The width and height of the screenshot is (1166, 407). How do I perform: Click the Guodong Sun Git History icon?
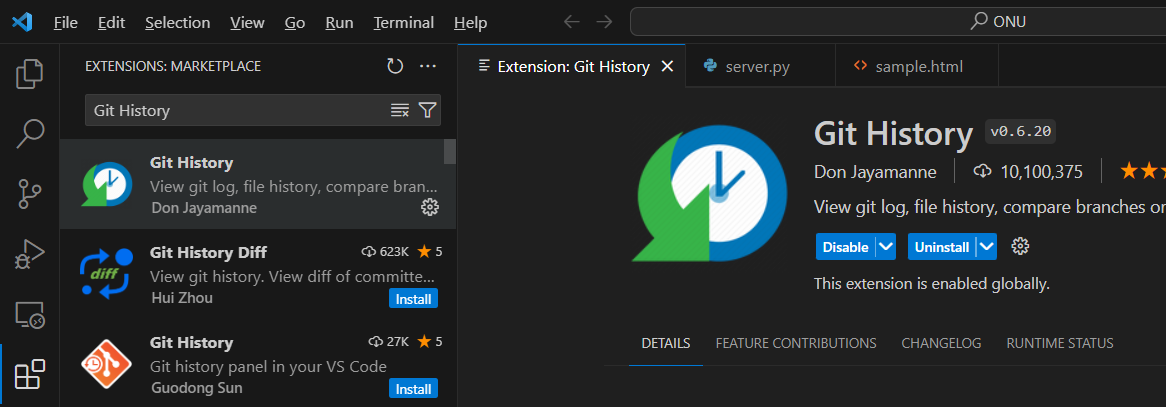(x=106, y=365)
